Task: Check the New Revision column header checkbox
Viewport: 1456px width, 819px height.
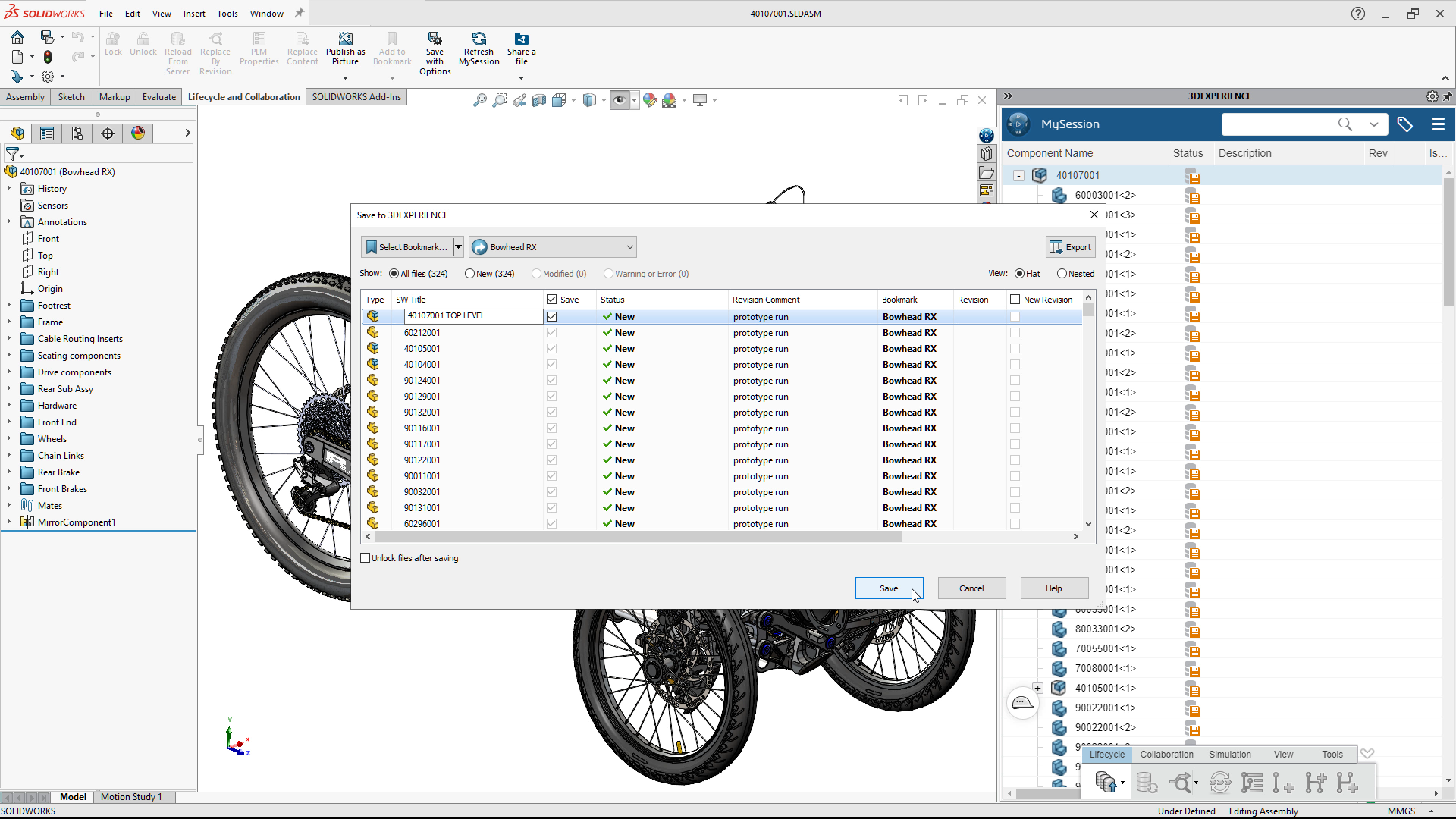Action: coord(1015,300)
